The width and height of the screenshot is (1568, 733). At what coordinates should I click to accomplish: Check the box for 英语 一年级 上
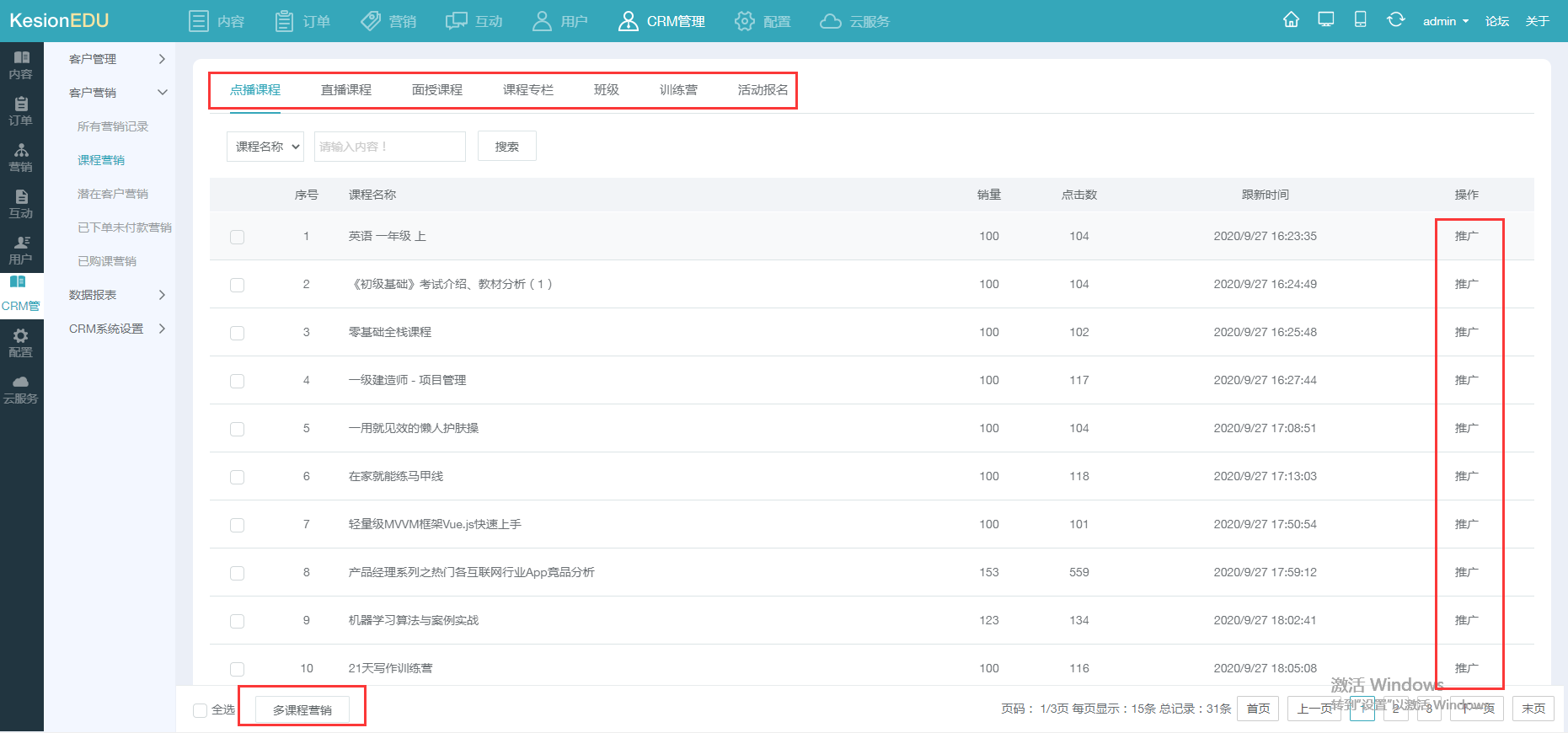[x=238, y=237]
